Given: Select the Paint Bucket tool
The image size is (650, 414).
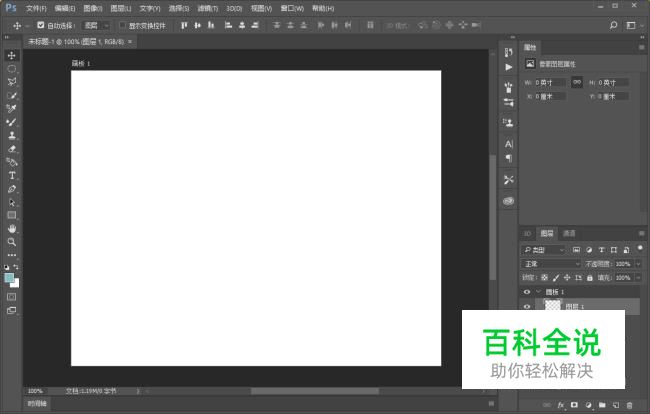Looking at the screenshot, I should [x=12, y=162].
